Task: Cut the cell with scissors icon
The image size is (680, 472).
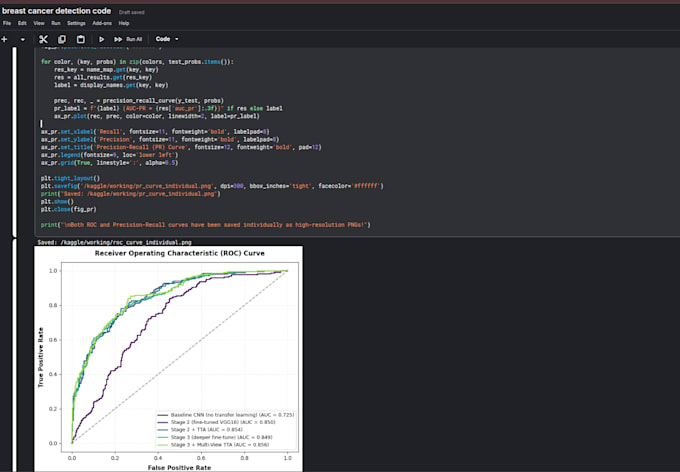Action: point(43,39)
